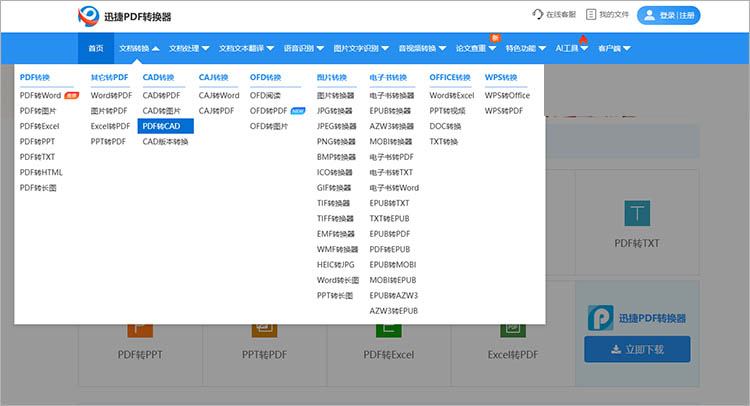Open OFD转PDF link

[x=268, y=110]
